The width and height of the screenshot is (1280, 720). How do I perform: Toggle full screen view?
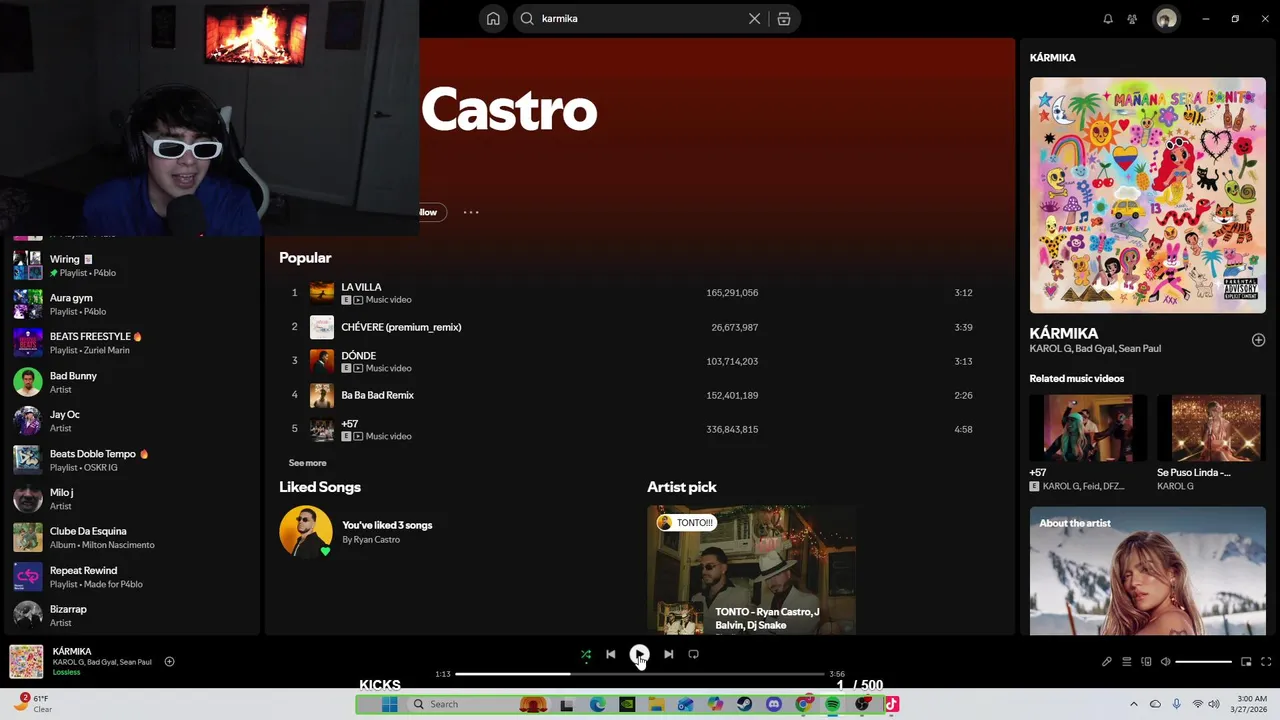point(1266,661)
